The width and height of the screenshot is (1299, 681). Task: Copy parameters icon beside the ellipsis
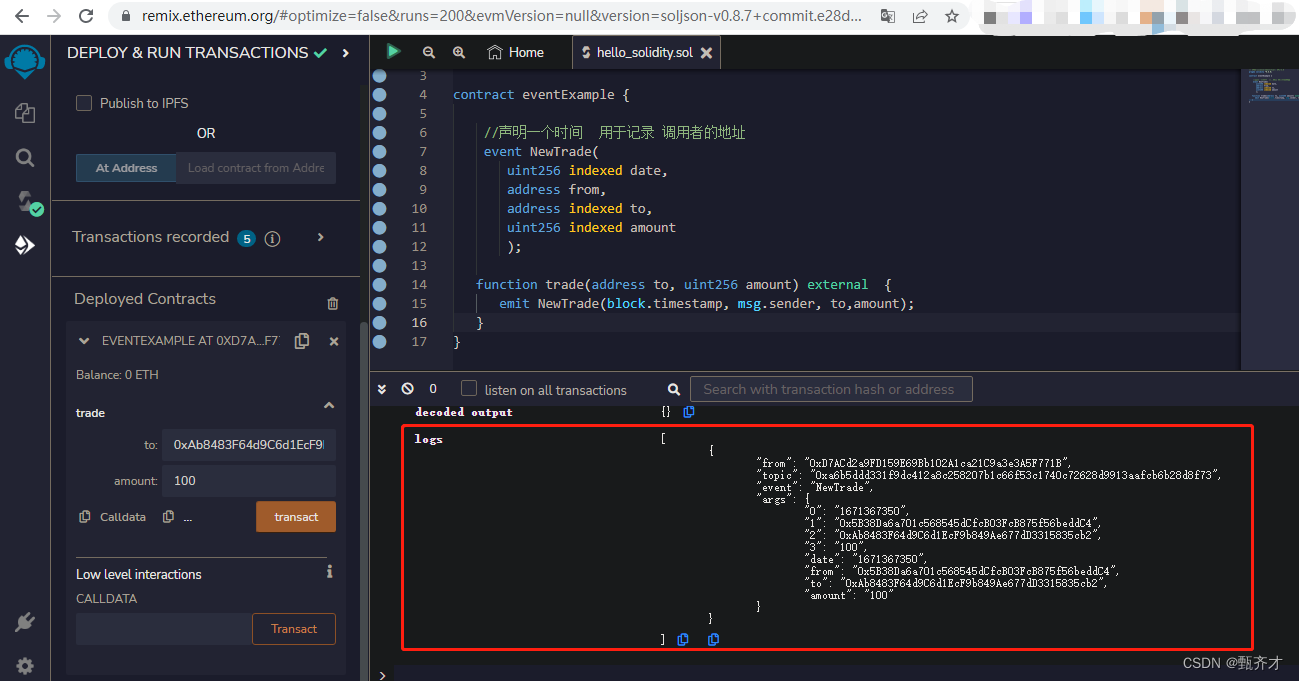click(168, 517)
